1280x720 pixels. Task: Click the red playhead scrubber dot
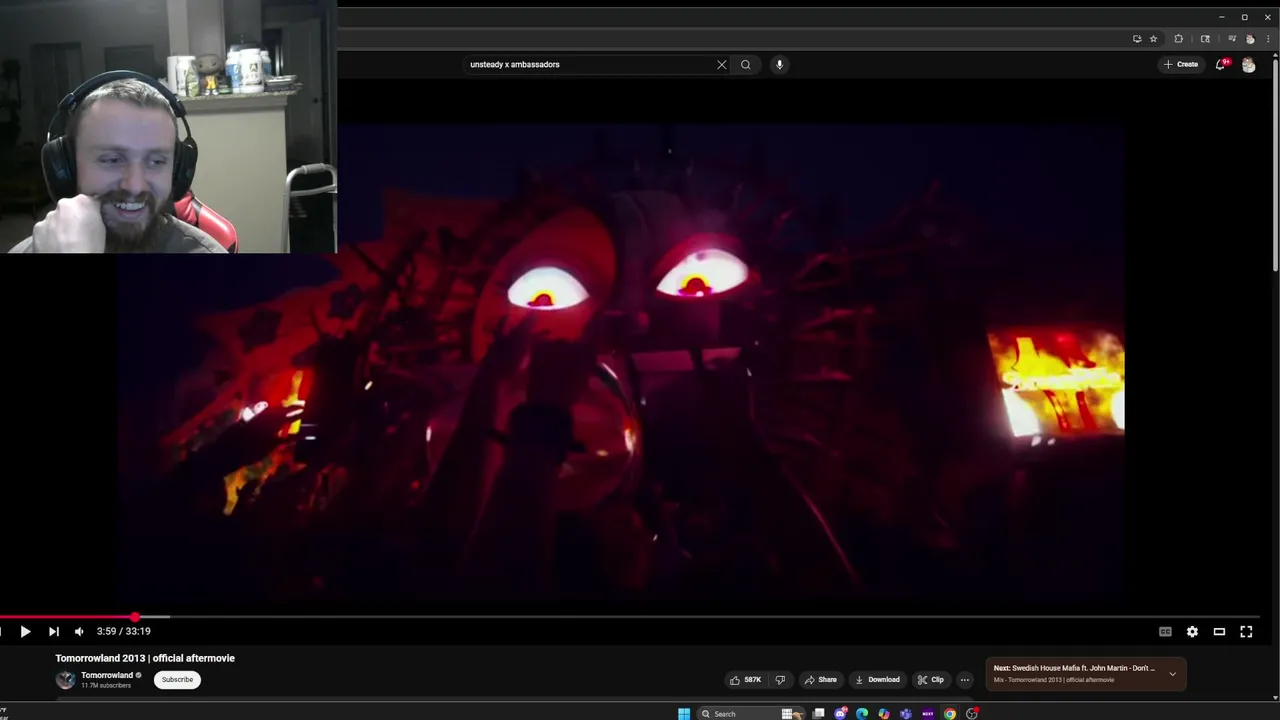point(135,617)
